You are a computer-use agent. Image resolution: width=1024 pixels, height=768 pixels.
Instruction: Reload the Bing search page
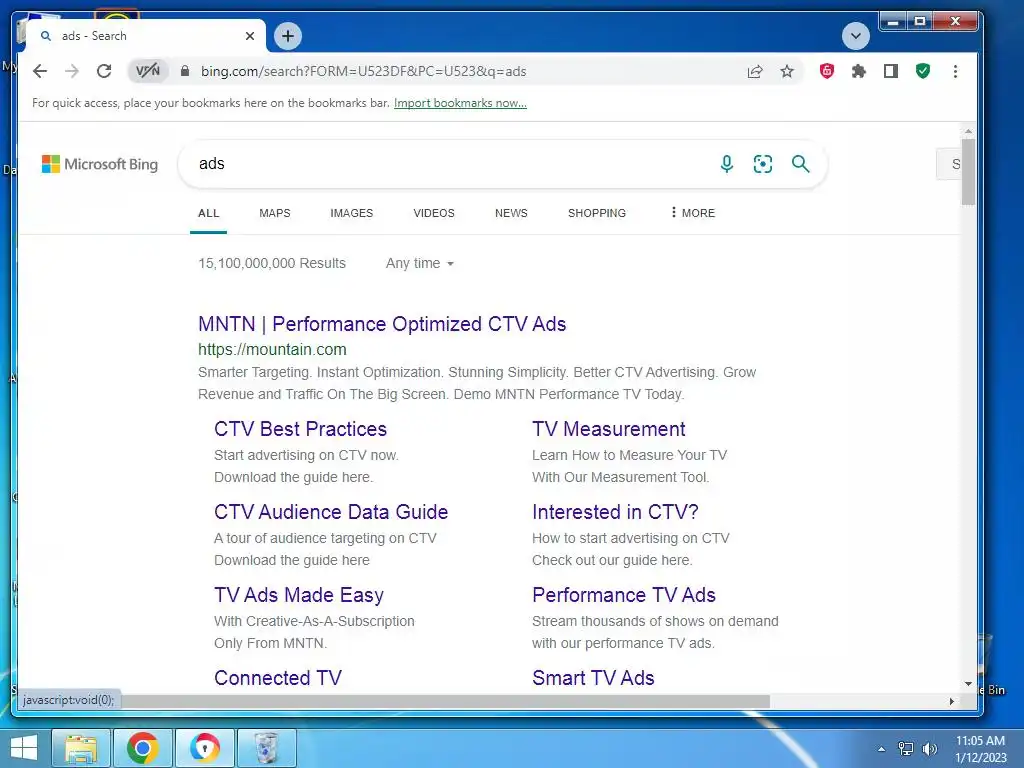tap(104, 71)
